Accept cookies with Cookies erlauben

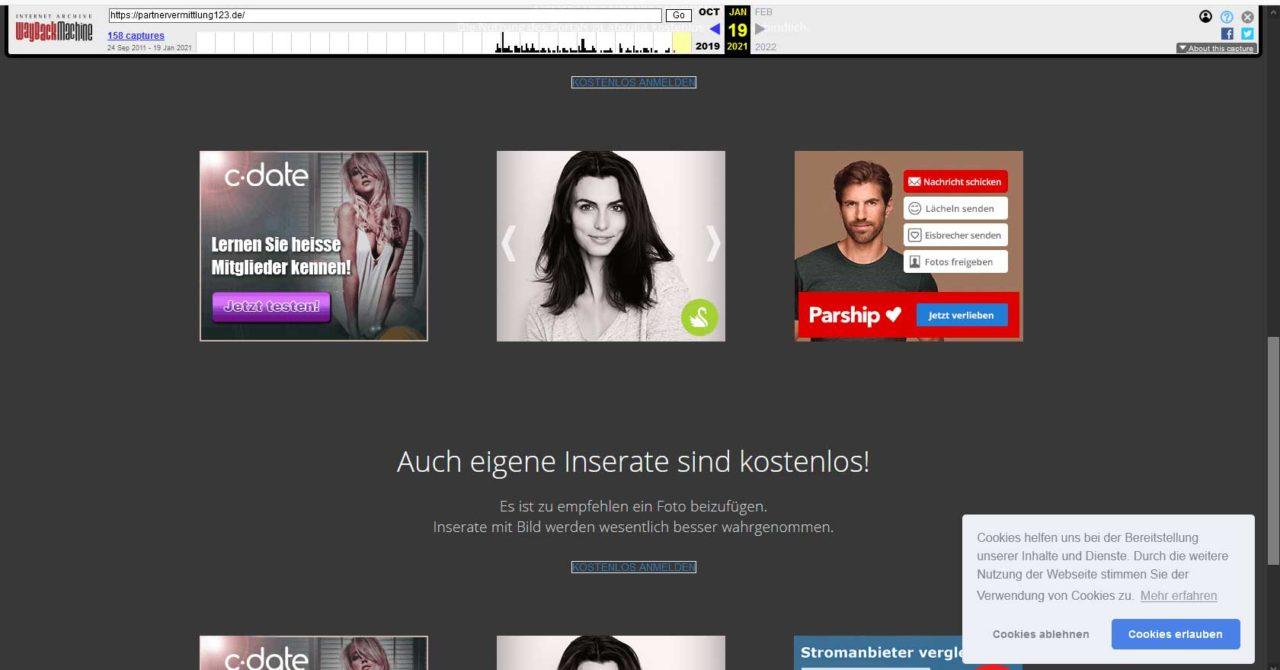[x=1176, y=634]
